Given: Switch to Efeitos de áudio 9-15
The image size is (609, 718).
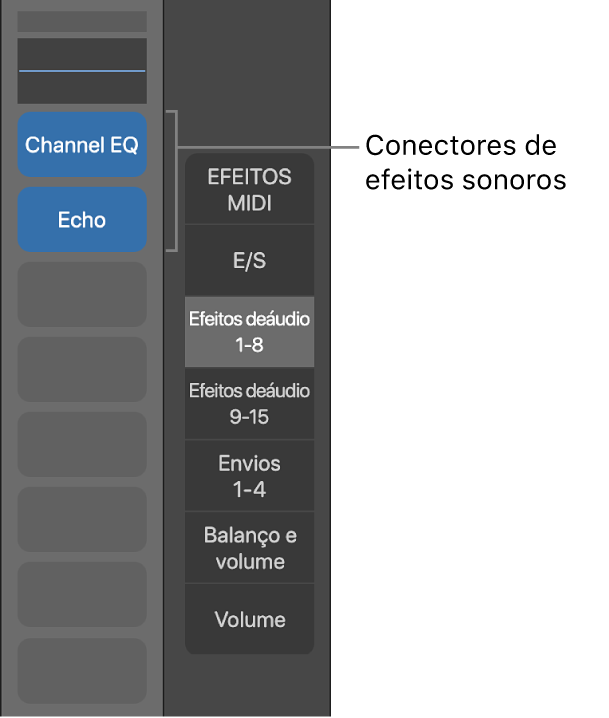Looking at the screenshot, I should tap(249, 403).
